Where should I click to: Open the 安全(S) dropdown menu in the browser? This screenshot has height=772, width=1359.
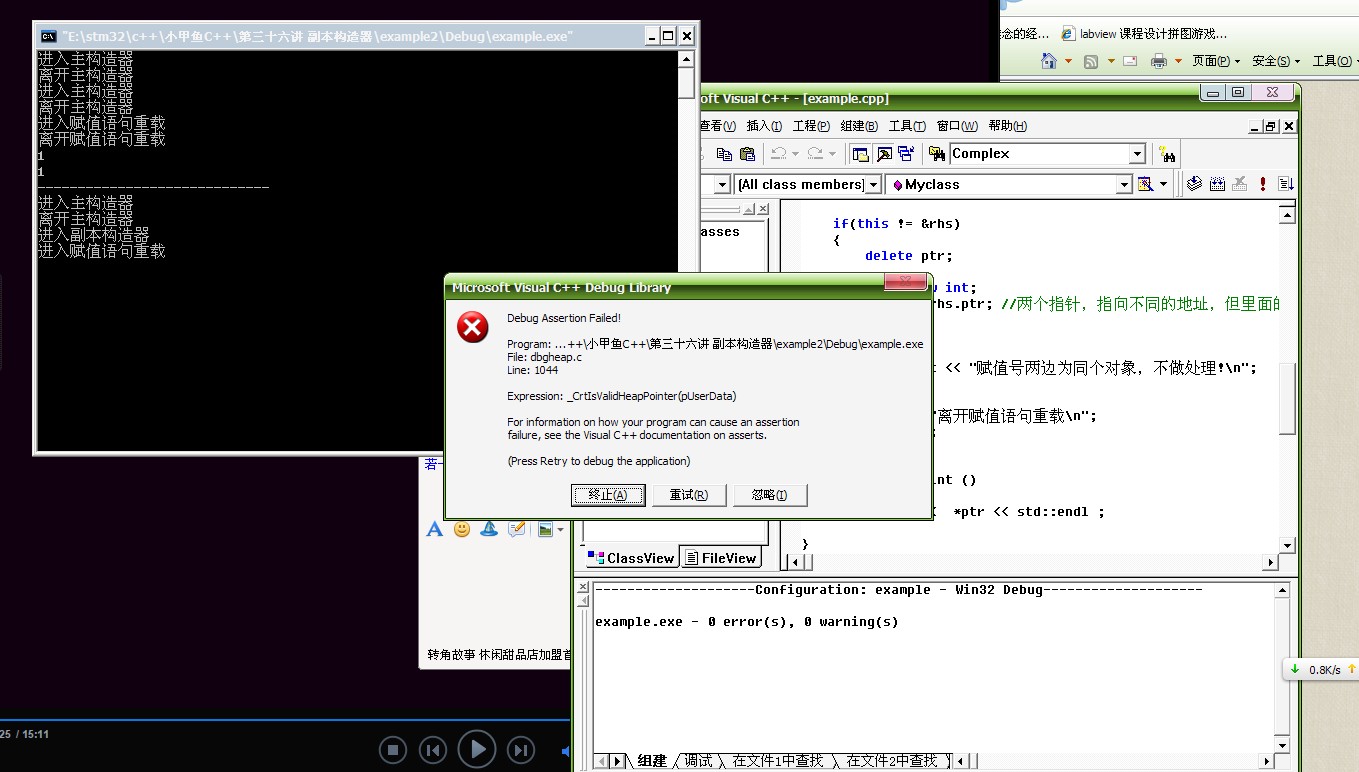tap(1276, 61)
